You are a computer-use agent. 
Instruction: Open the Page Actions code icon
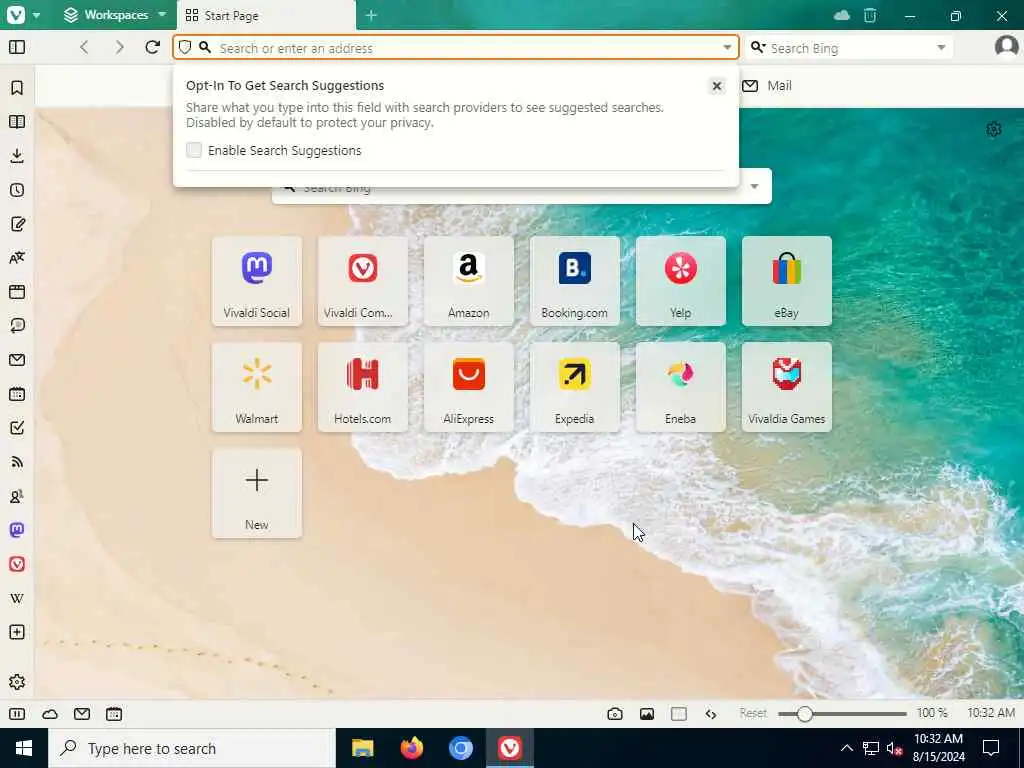(711, 714)
